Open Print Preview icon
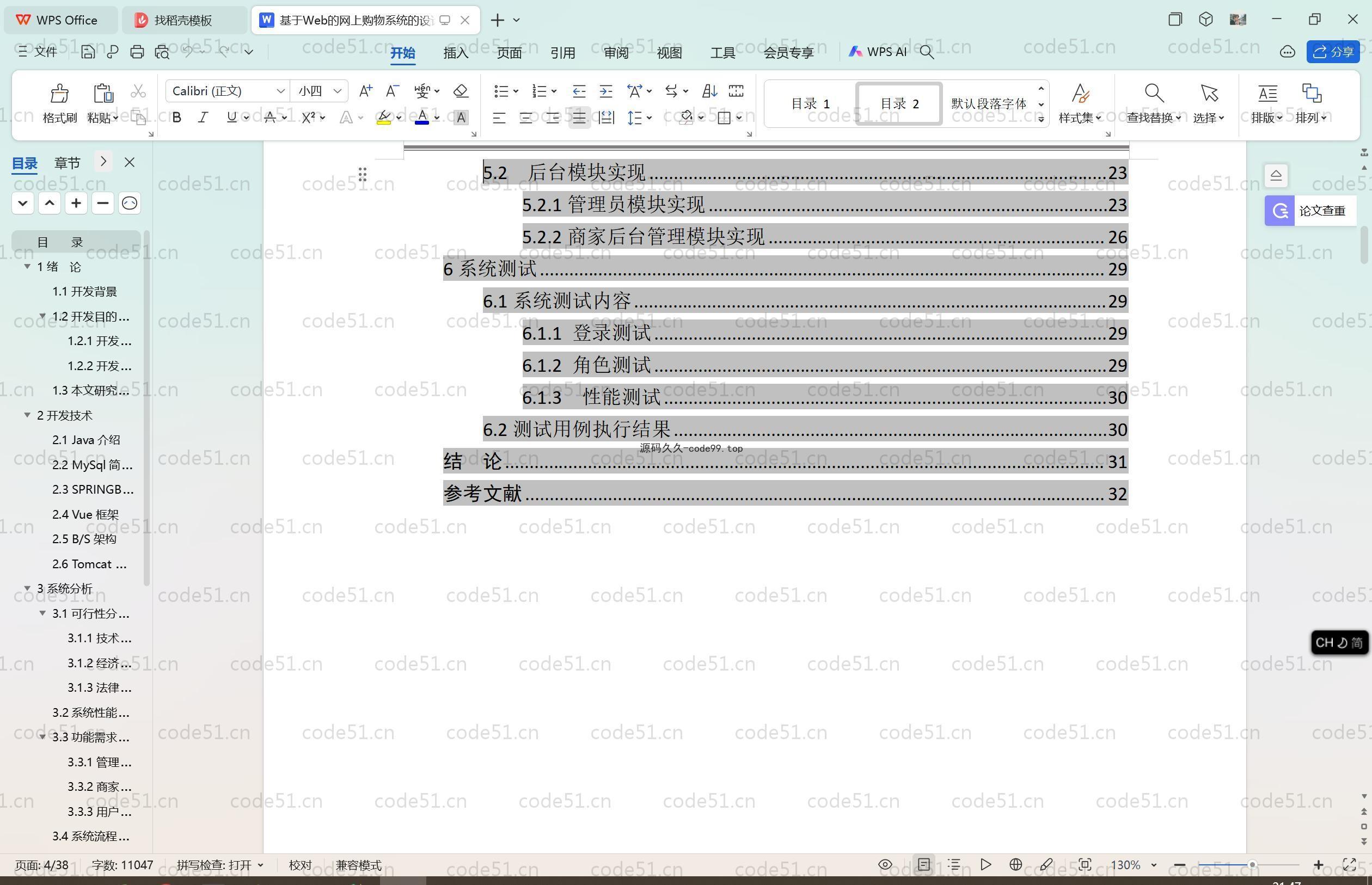The width and height of the screenshot is (1372, 885). [162, 52]
